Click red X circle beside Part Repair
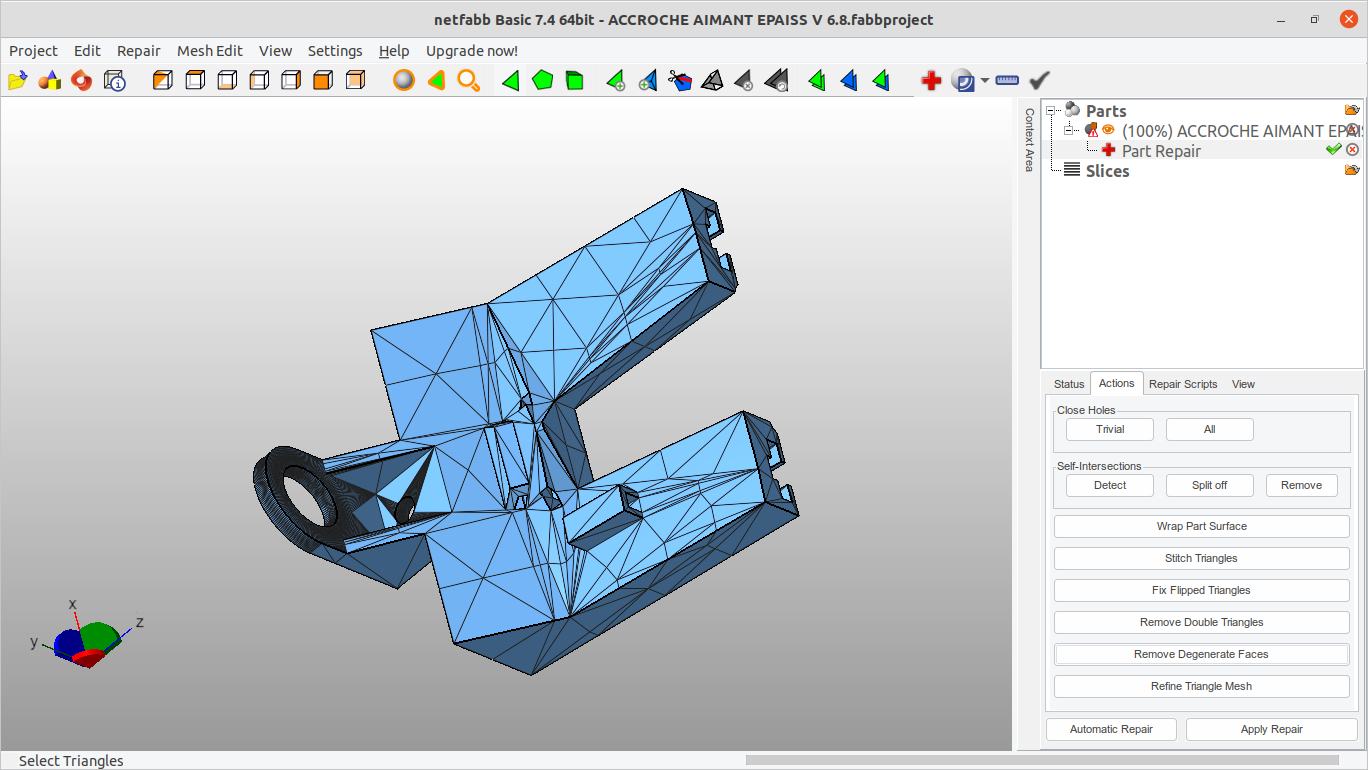The image size is (1368, 770). [1353, 149]
